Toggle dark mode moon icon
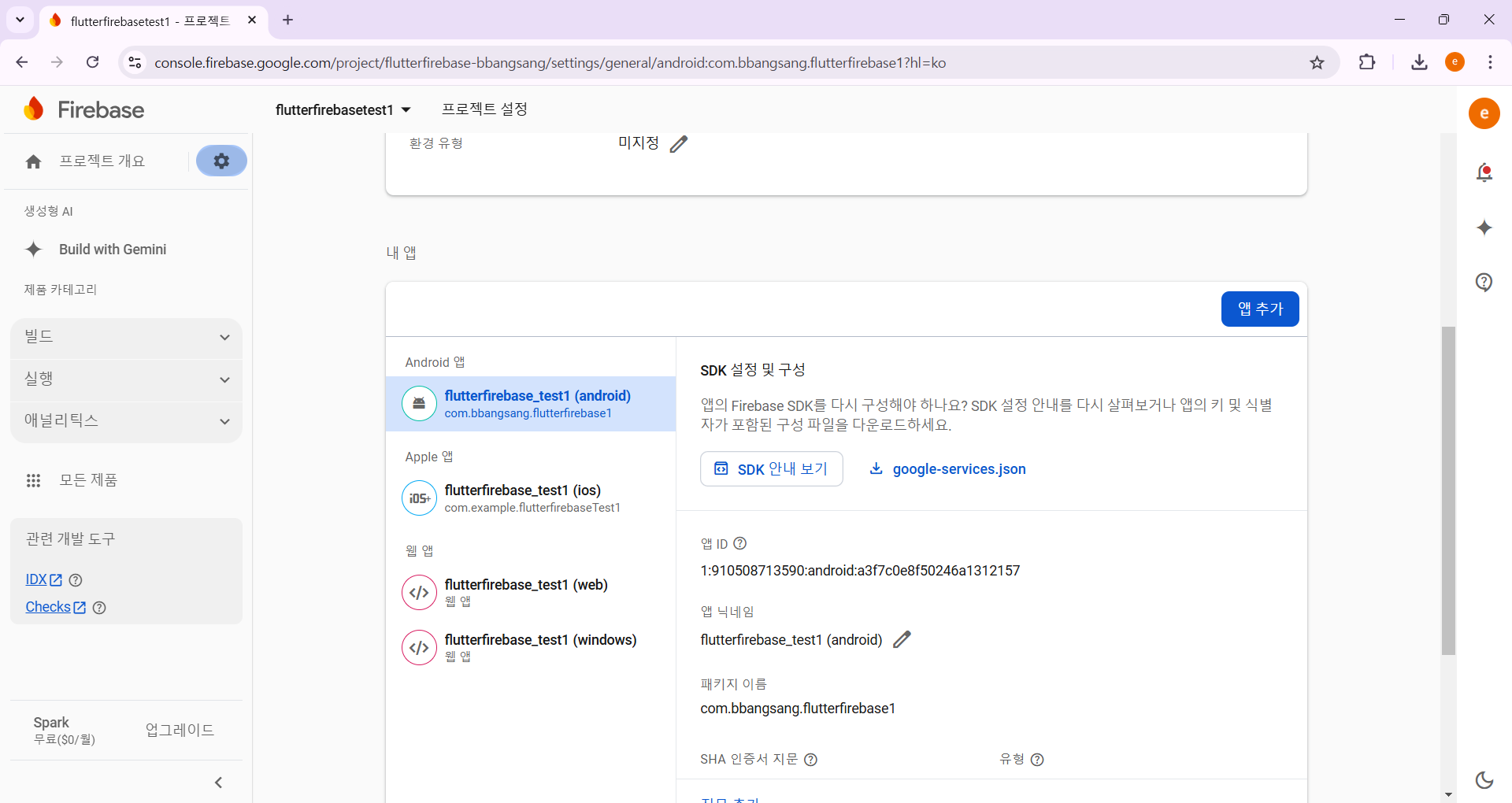 (x=1484, y=779)
